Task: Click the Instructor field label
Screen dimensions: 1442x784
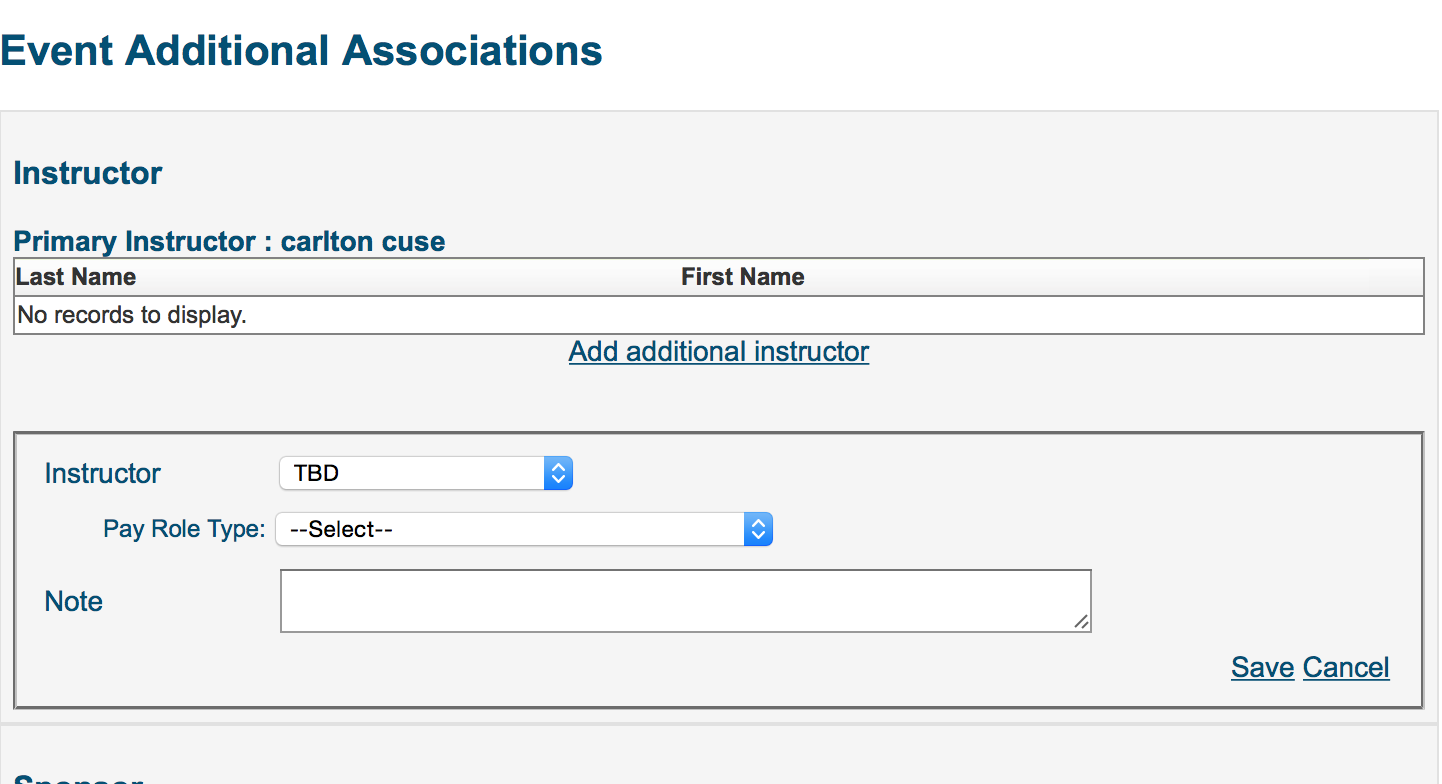Action: click(102, 473)
